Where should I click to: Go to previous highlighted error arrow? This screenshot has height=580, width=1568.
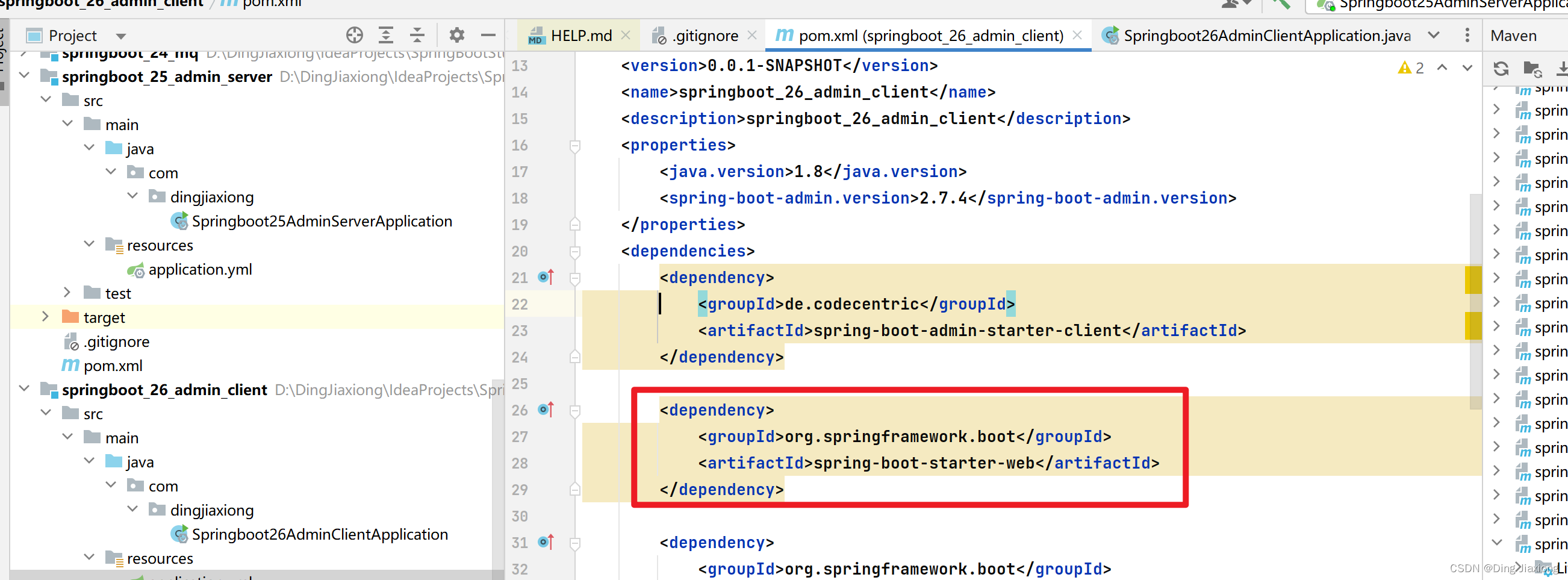click(1442, 67)
